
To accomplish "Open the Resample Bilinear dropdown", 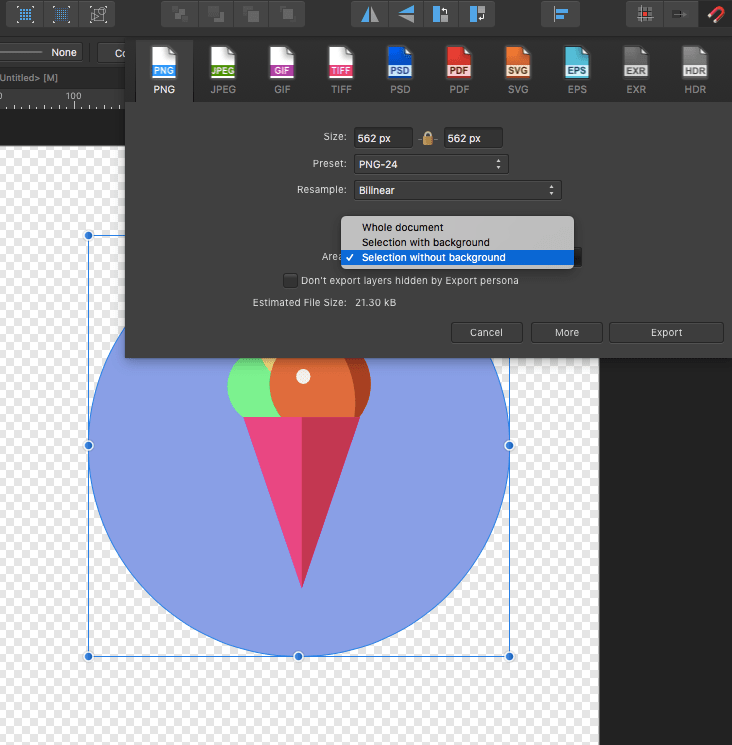I will 457,190.
